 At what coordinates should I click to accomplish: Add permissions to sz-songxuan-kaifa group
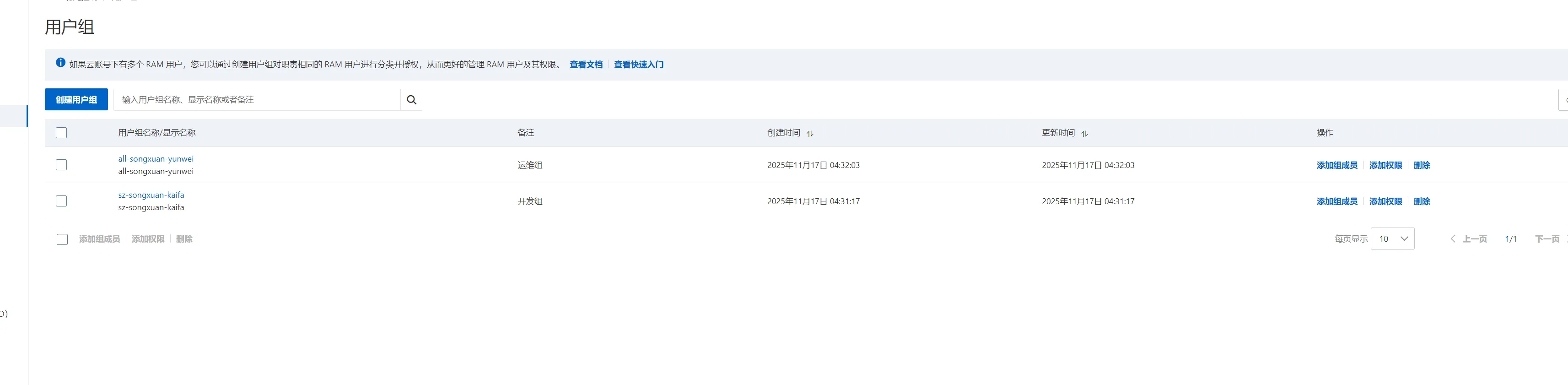(1385, 201)
